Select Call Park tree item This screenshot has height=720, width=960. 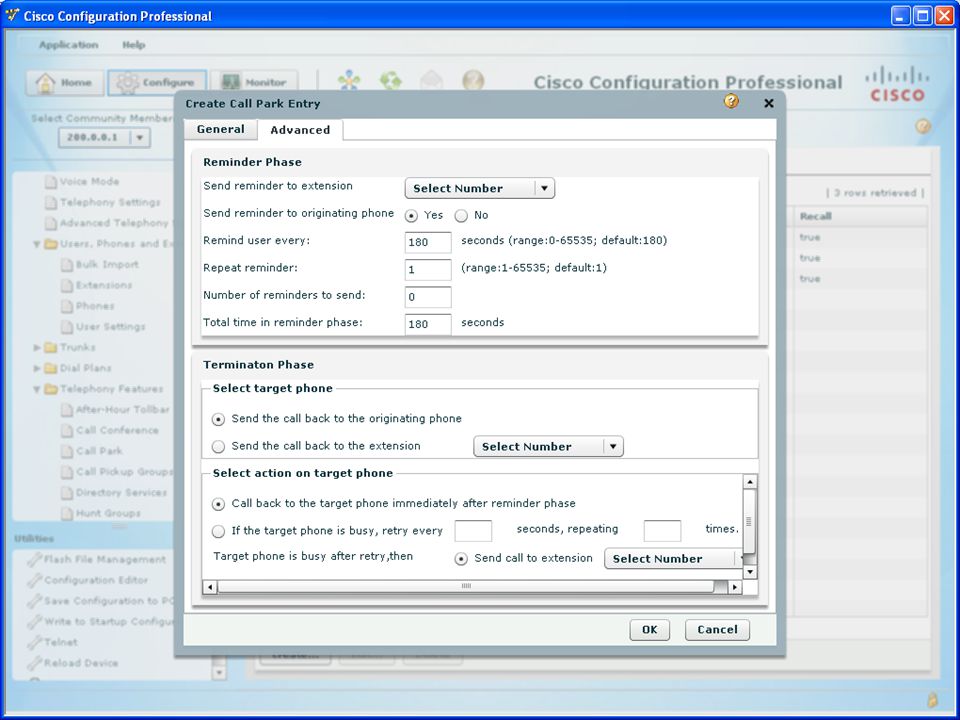pyautogui.click(x=99, y=451)
